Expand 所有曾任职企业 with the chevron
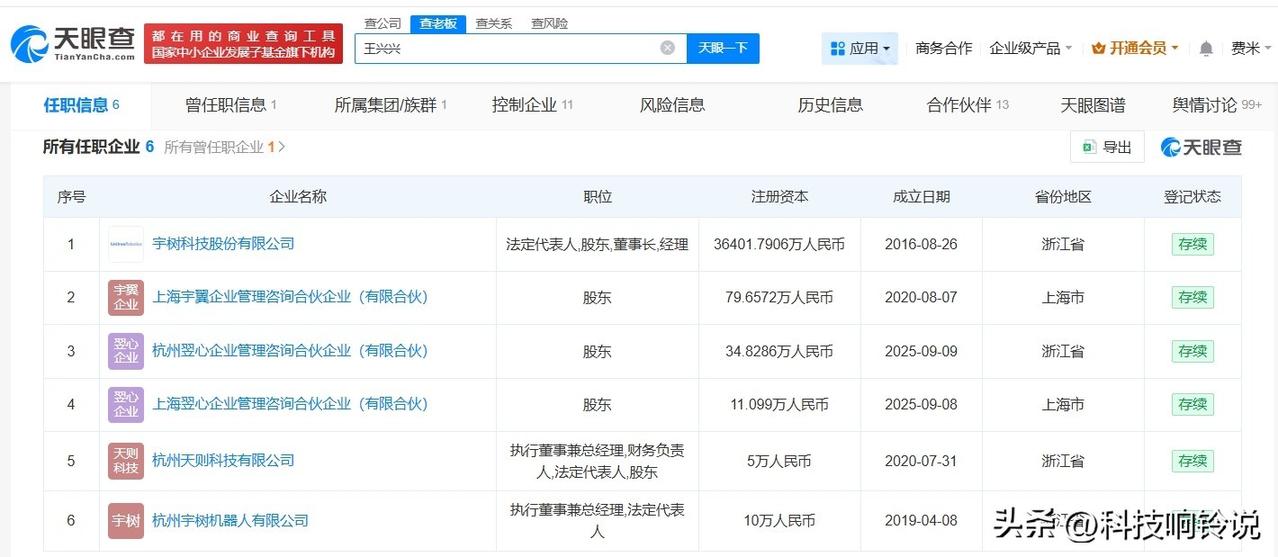 tap(282, 147)
